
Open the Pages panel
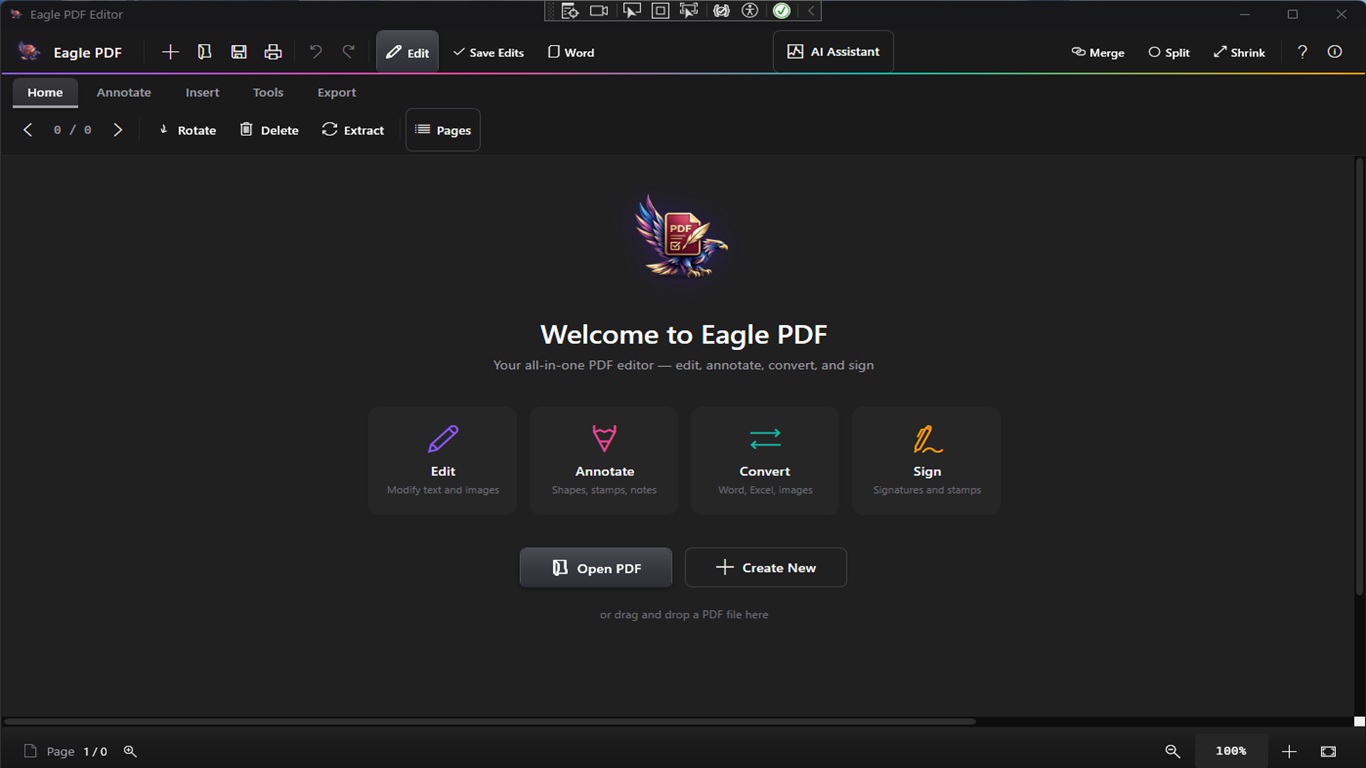point(443,129)
